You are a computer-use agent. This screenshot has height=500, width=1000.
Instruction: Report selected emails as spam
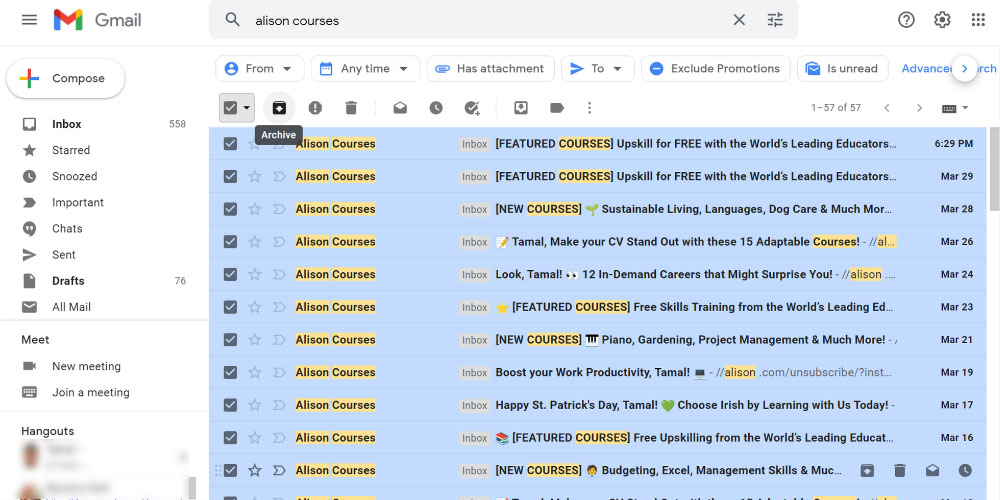point(315,108)
